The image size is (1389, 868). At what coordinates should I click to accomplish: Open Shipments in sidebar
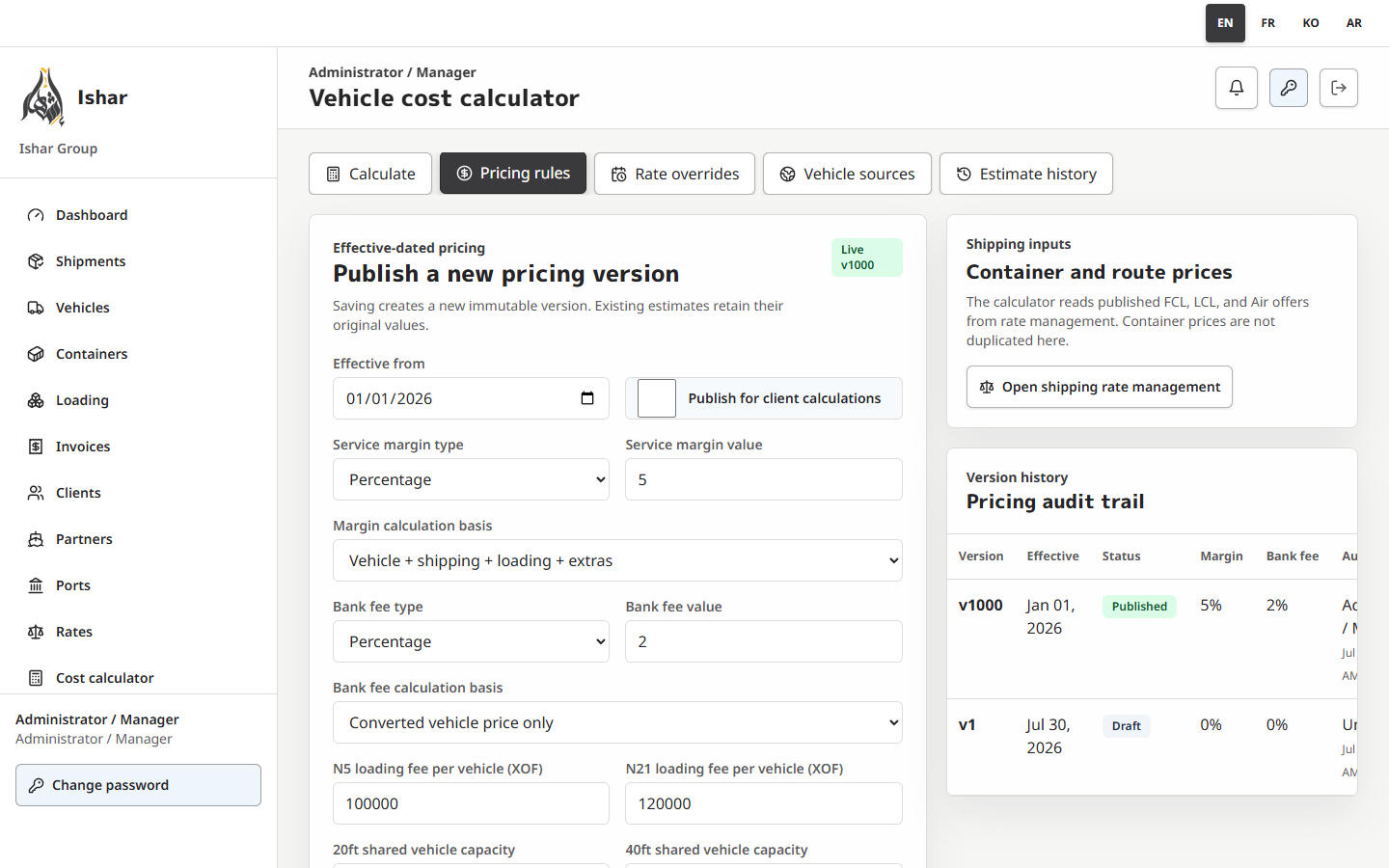click(x=138, y=261)
